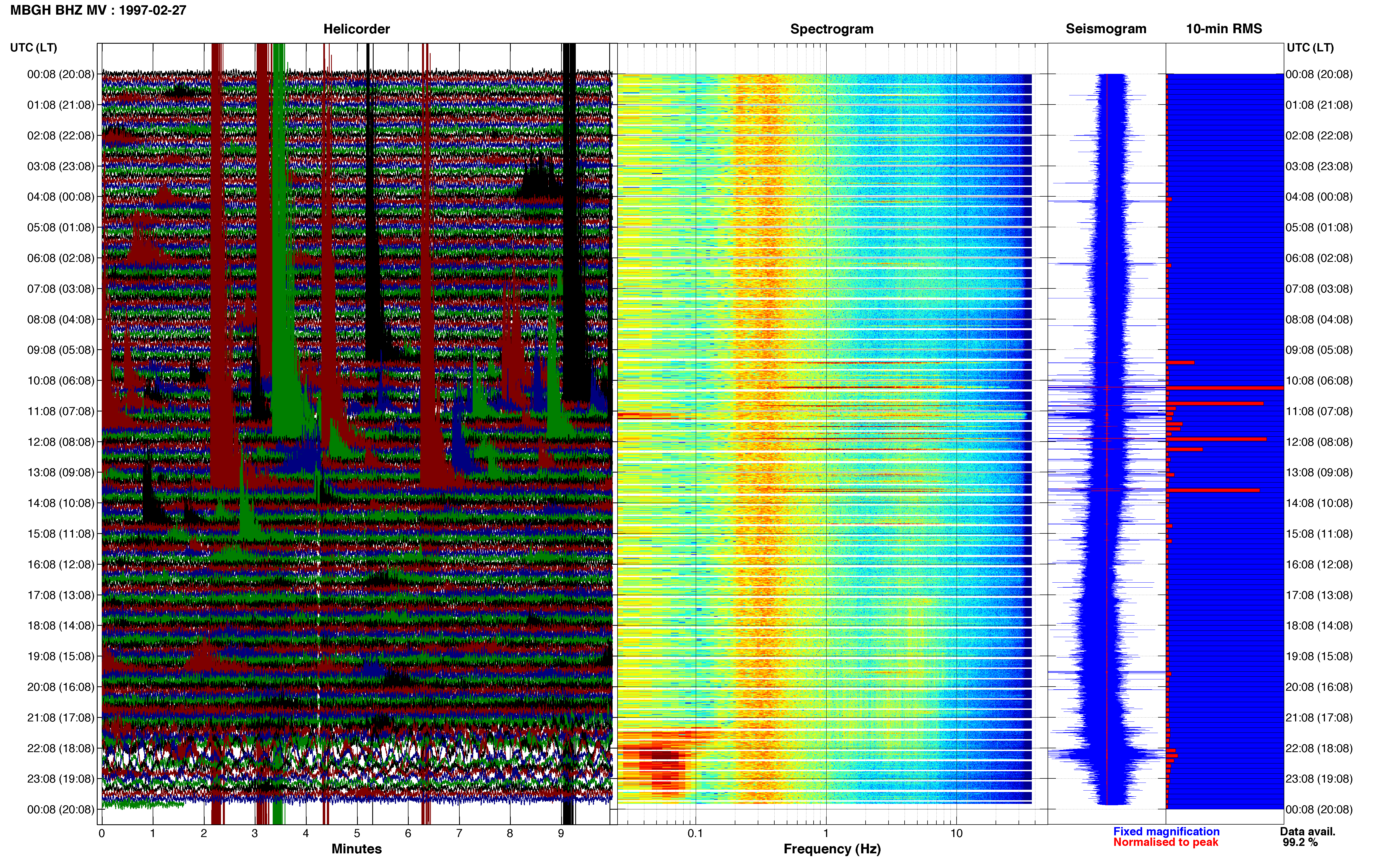Select the '17:08 (13:08)' label on the right axis
1388x868 pixels.
[x=1319, y=595]
